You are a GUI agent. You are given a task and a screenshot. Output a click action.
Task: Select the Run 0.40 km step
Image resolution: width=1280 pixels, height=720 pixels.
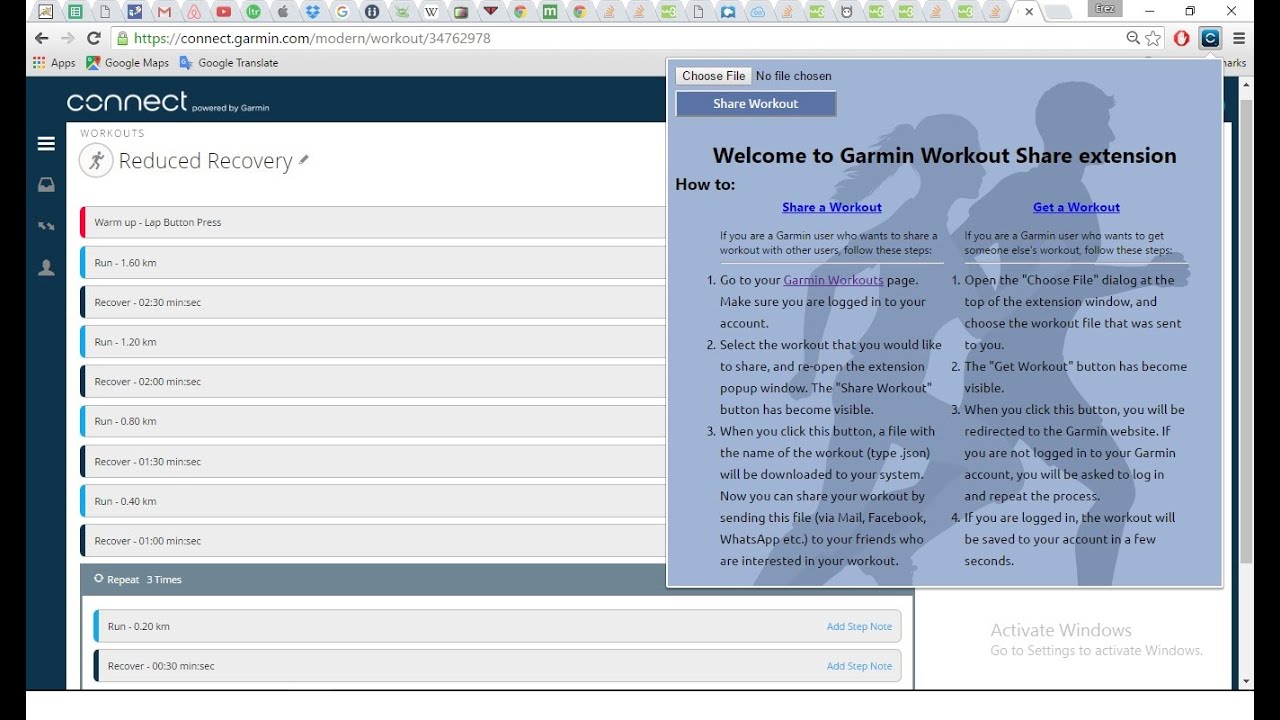(x=374, y=501)
